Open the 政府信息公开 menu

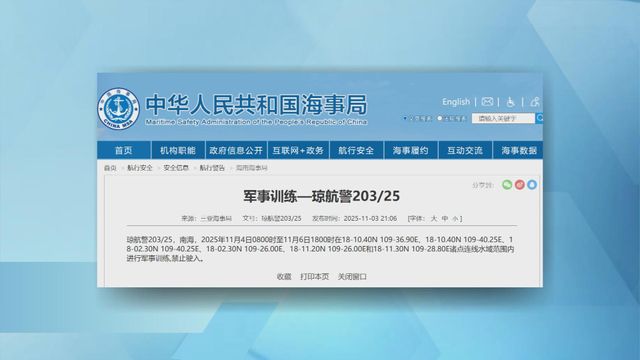pyautogui.click(x=236, y=150)
